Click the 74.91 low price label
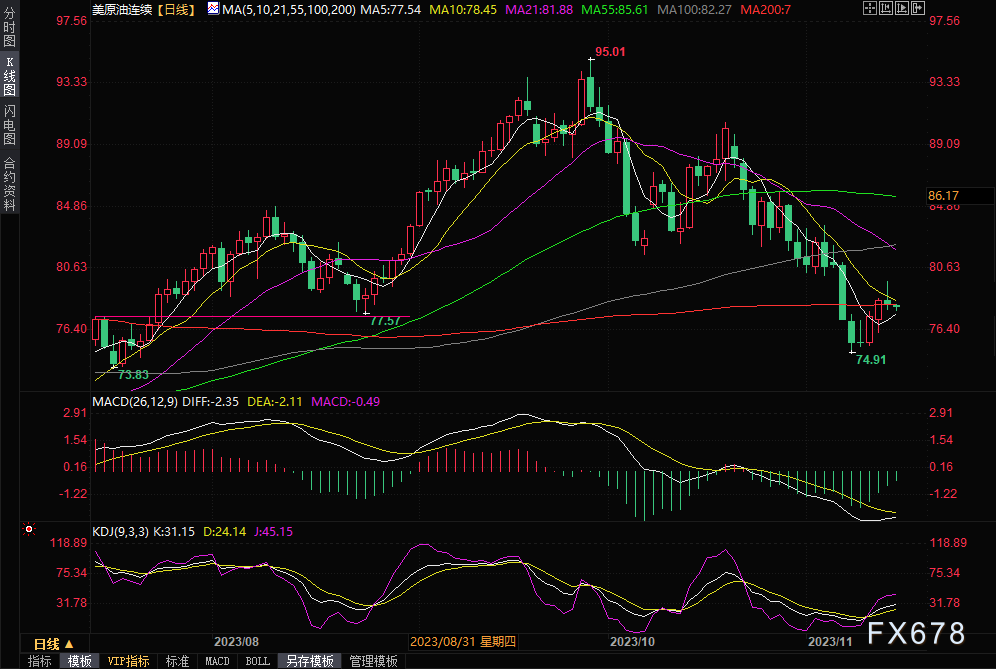Image resolution: width=996 pixels, height=669 pixels. (x=871, y=360)
